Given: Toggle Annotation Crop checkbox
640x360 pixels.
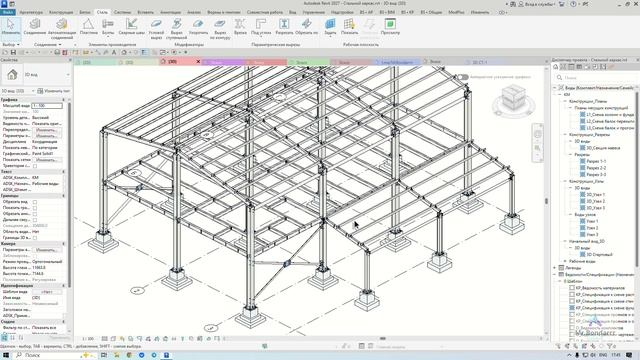Looking at the screenshot, I should tap(35, 214).
